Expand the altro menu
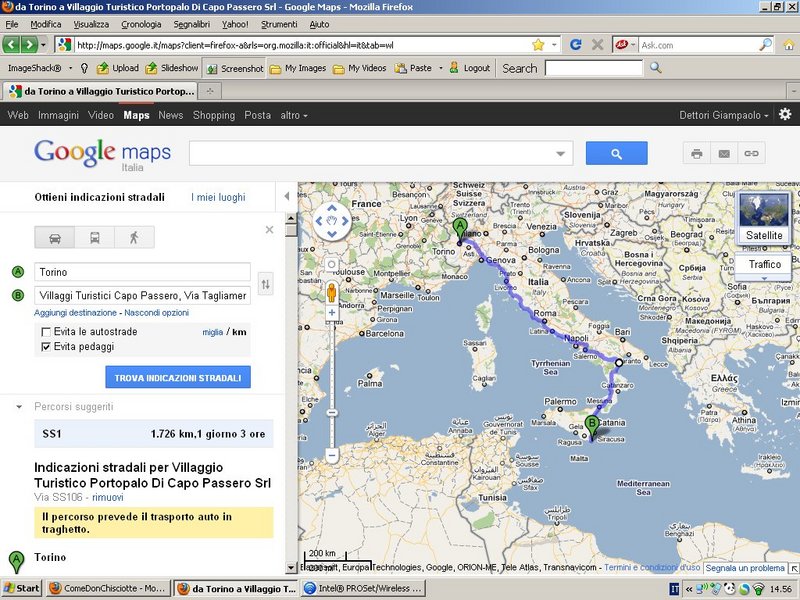Image resolution: width=800 pixels, height=600 pixels. point(294,115)
